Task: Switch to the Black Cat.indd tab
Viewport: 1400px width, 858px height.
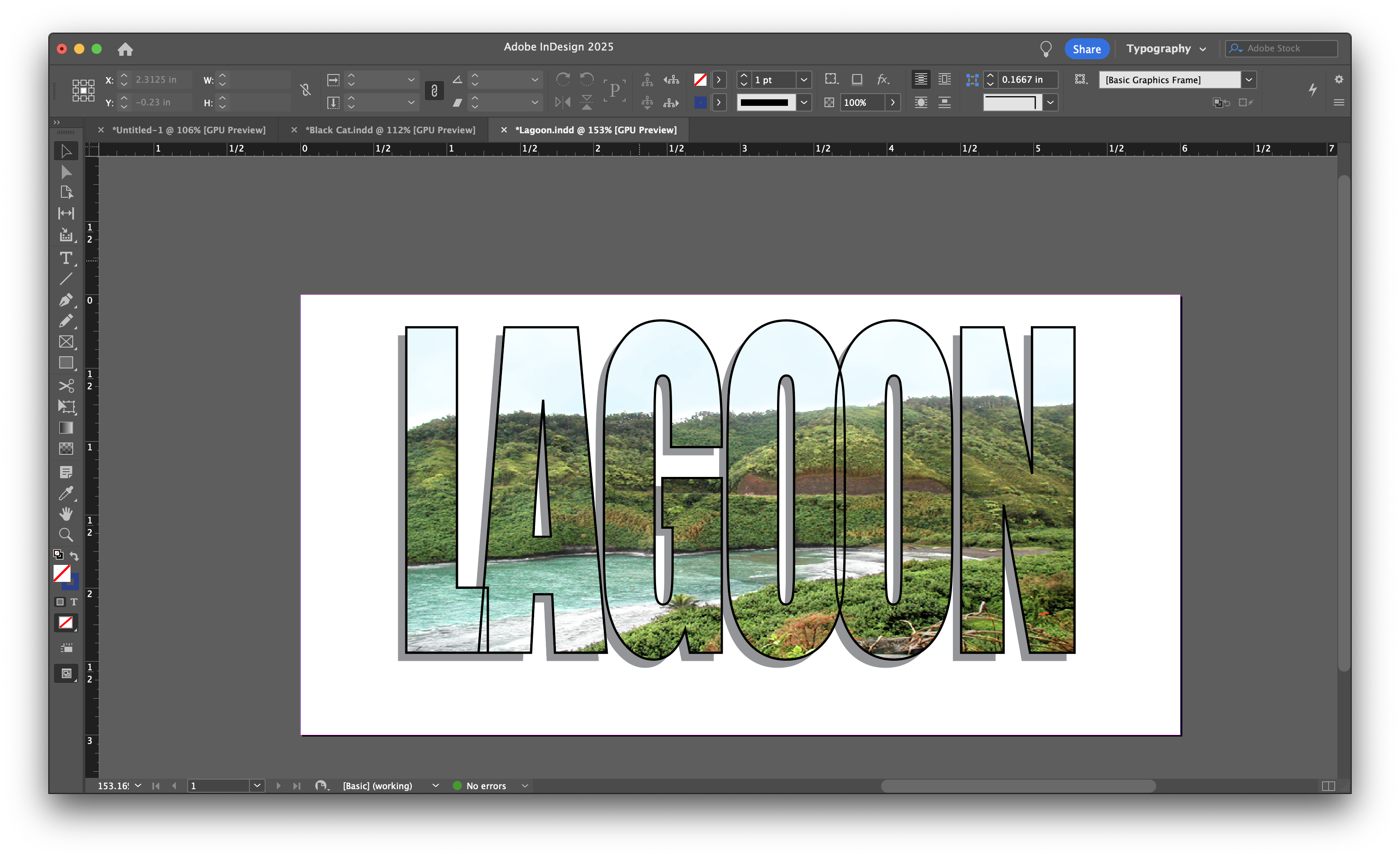Action: pos(390,130)
